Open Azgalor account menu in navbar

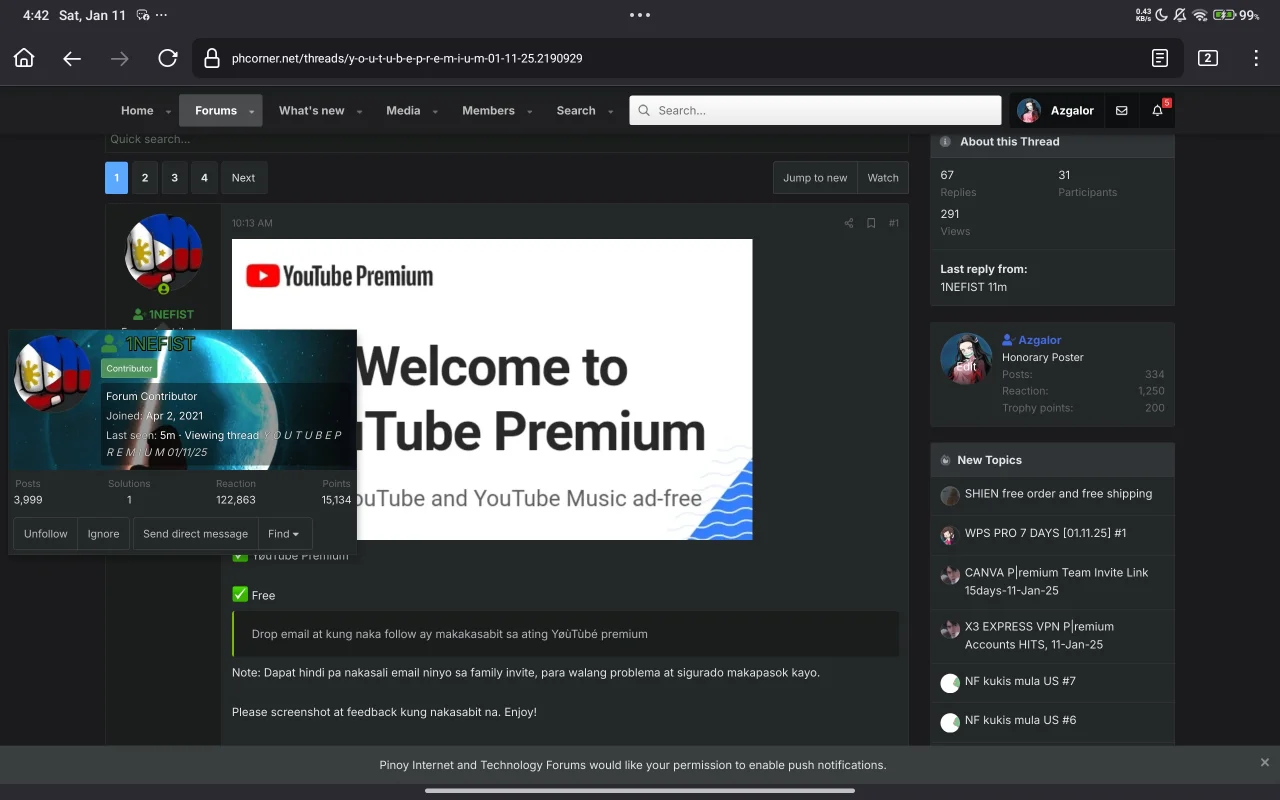(x=1056, y=111)
